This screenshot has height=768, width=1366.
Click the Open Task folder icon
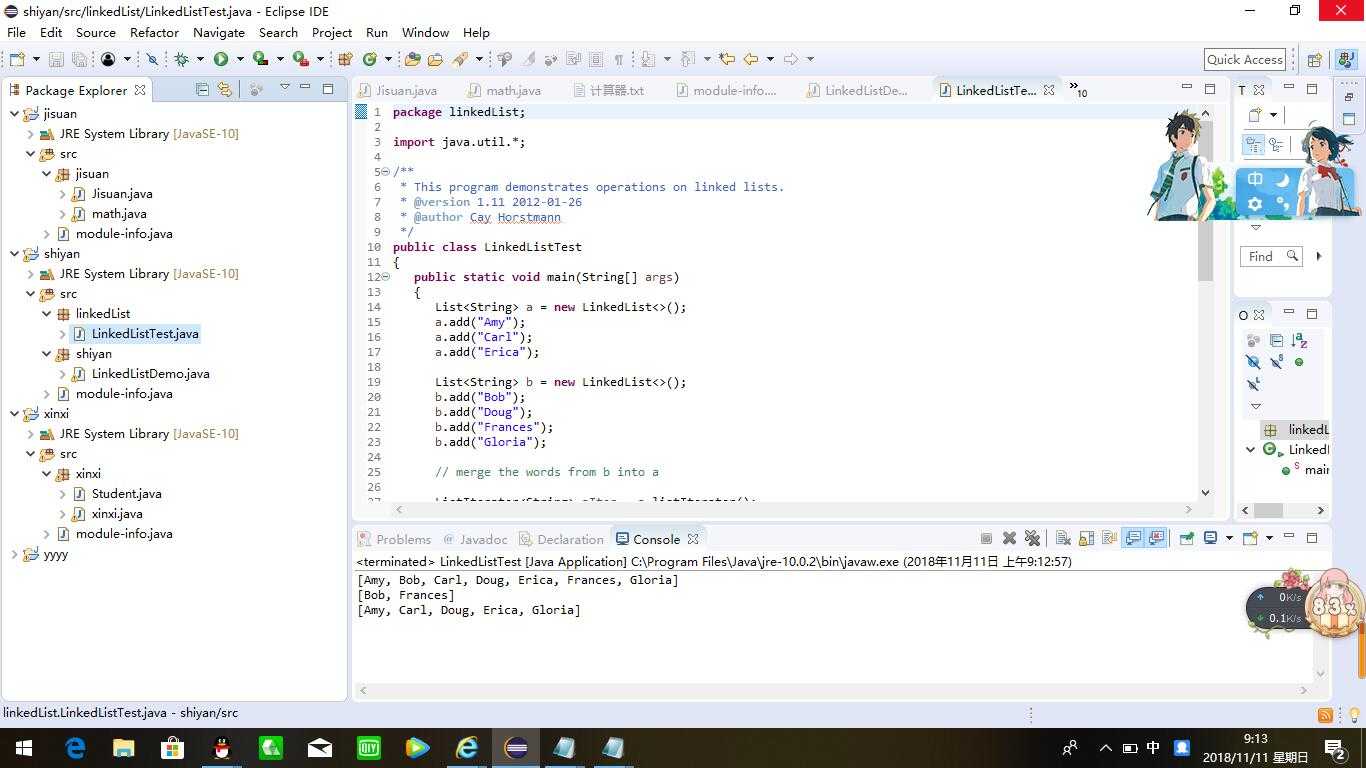click(x=435, y=59)
